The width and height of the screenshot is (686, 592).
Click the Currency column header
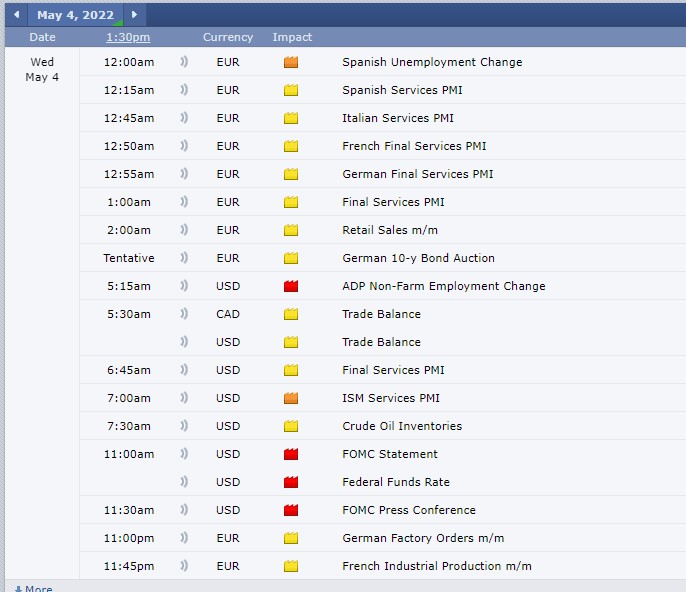click(228, 37)
